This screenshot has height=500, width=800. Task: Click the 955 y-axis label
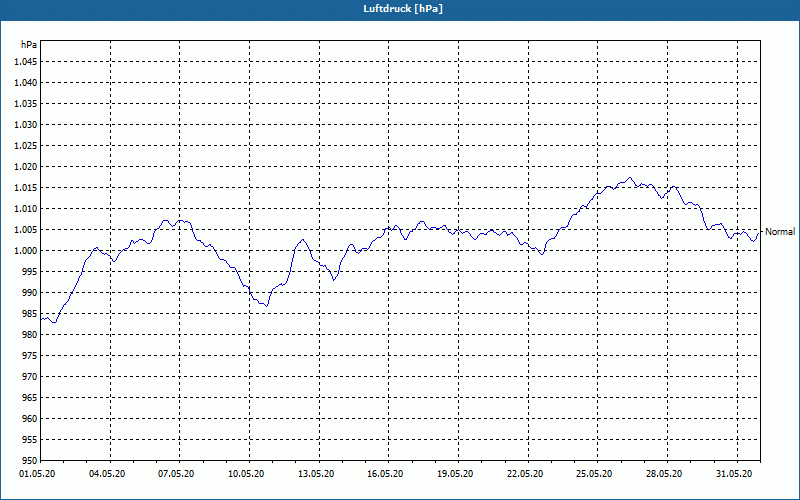click(x=30, y=440)
